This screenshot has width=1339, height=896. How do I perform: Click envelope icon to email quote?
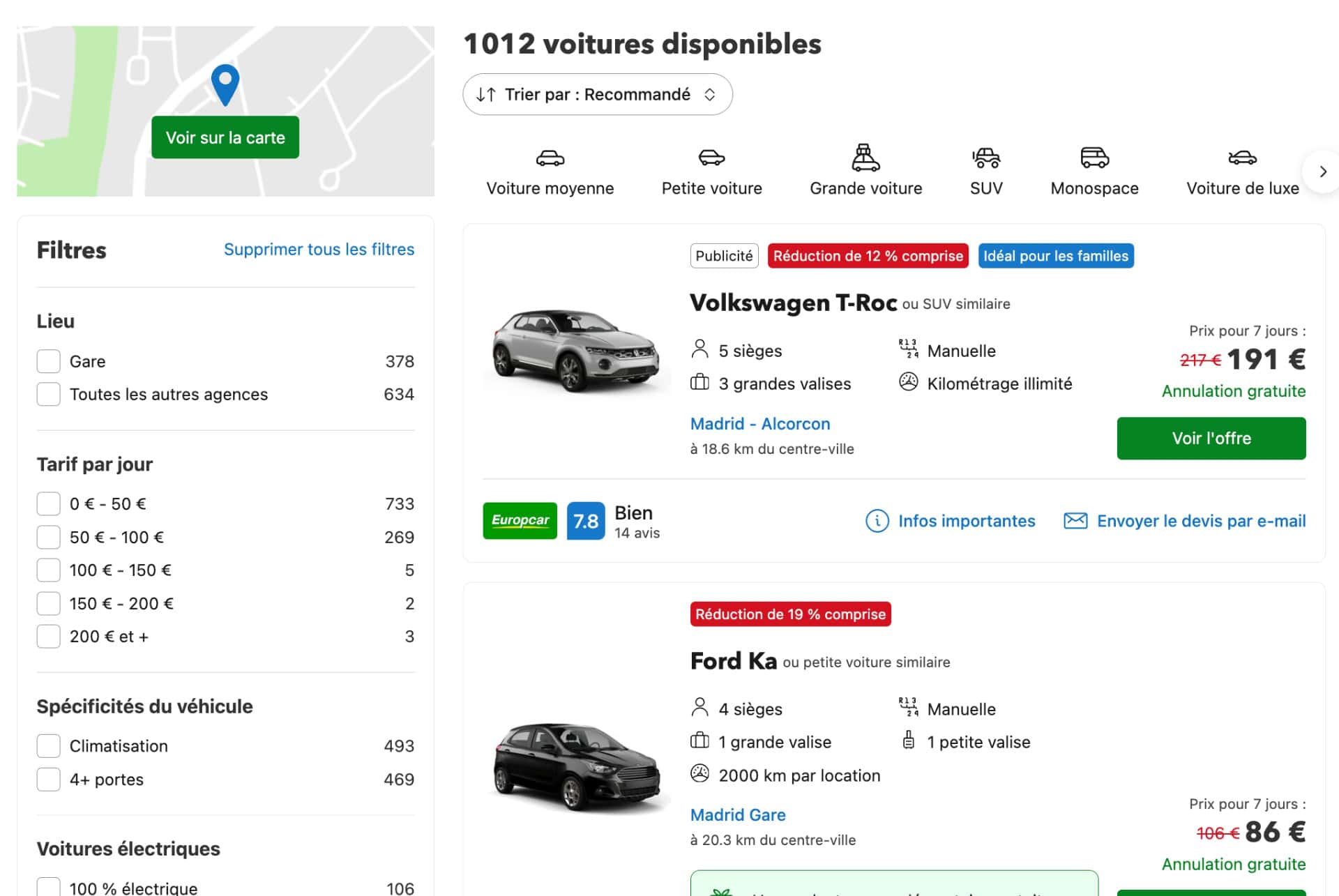1075,521
